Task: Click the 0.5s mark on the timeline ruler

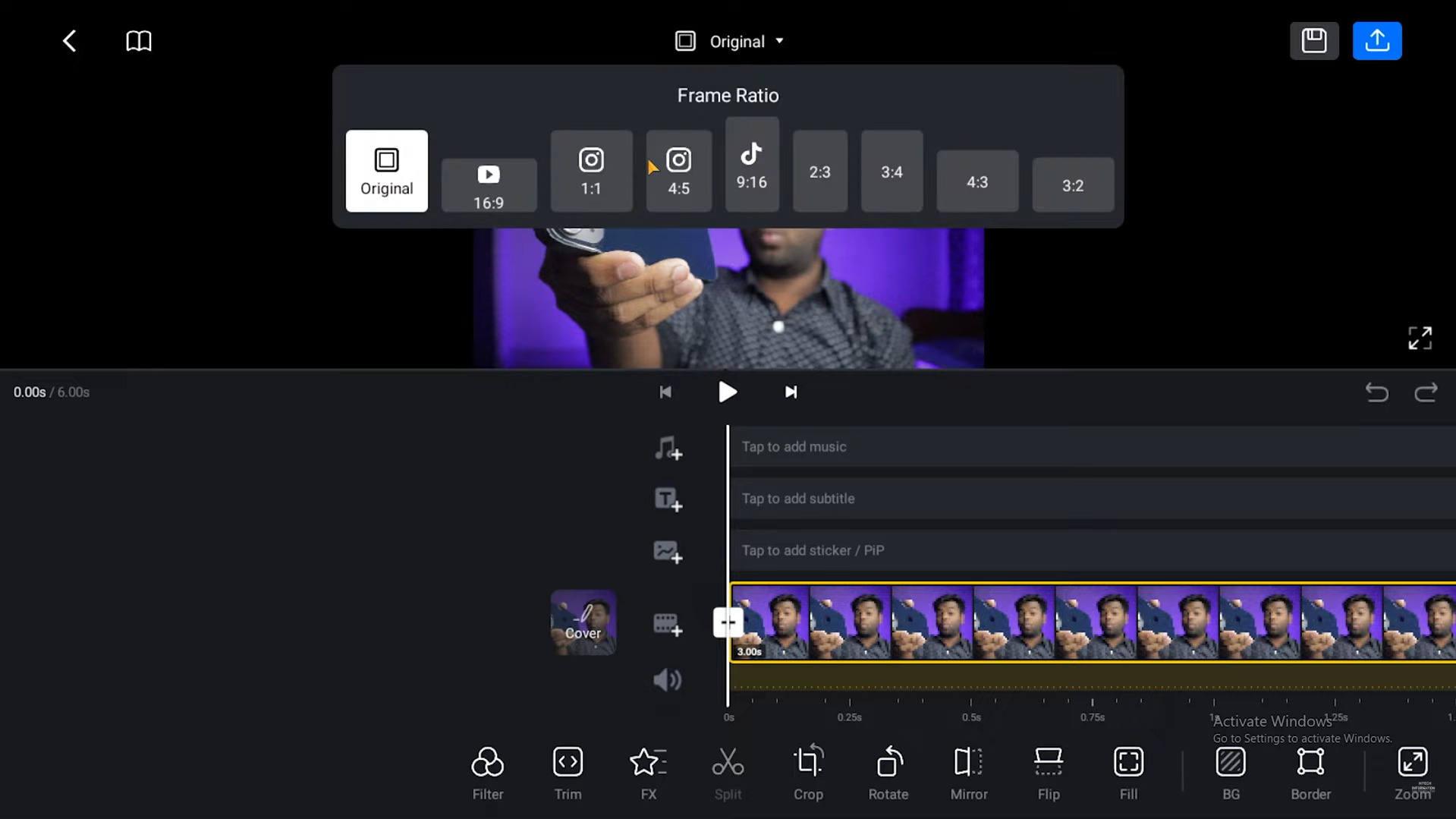Action: 971,717
